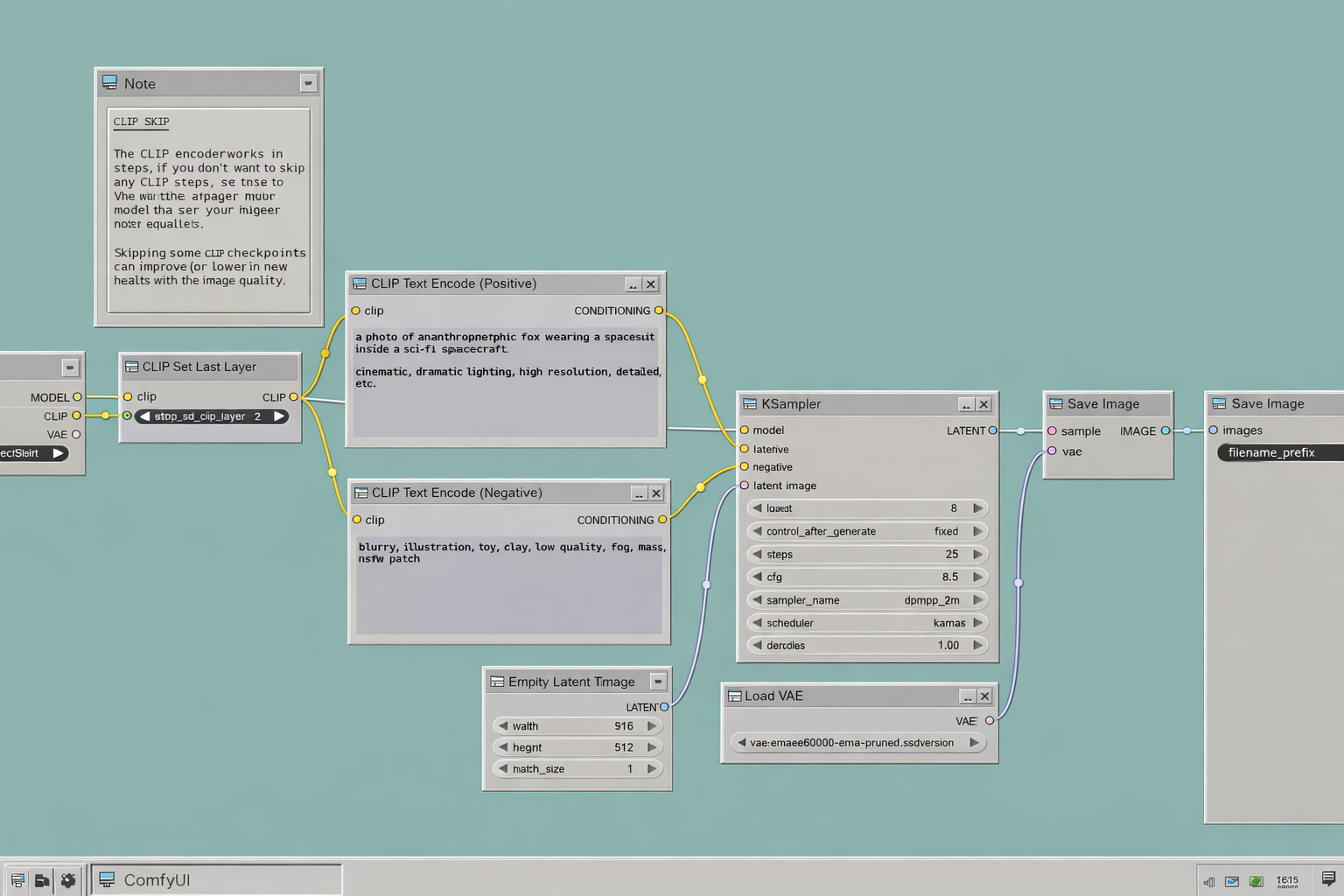Click title icon of Save Image node with filename_prefix
Image resolution: width=1344 pixels, height=896 pixels.
(1219, 403)
